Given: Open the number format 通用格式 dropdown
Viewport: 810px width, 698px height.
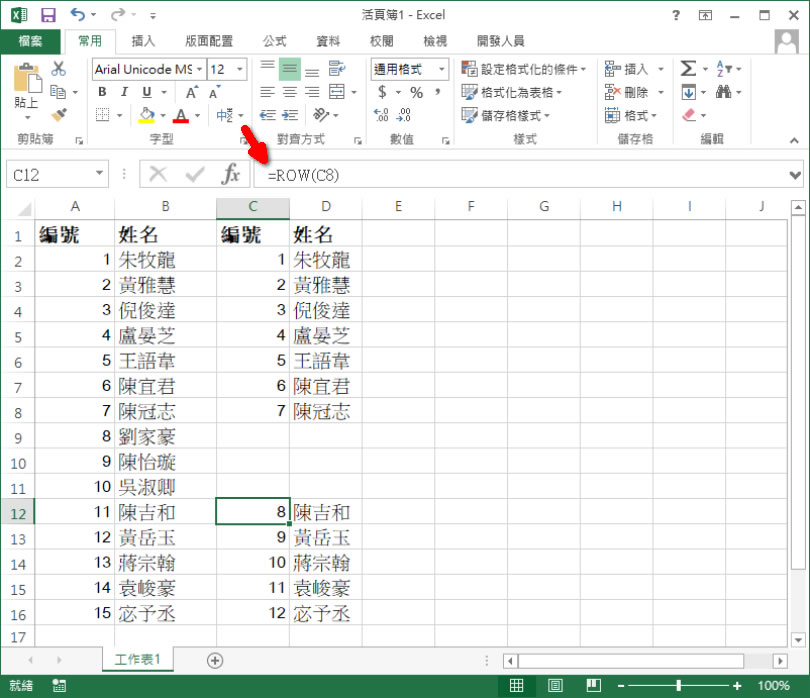Looking at the screenshot, I should [442, 69].
